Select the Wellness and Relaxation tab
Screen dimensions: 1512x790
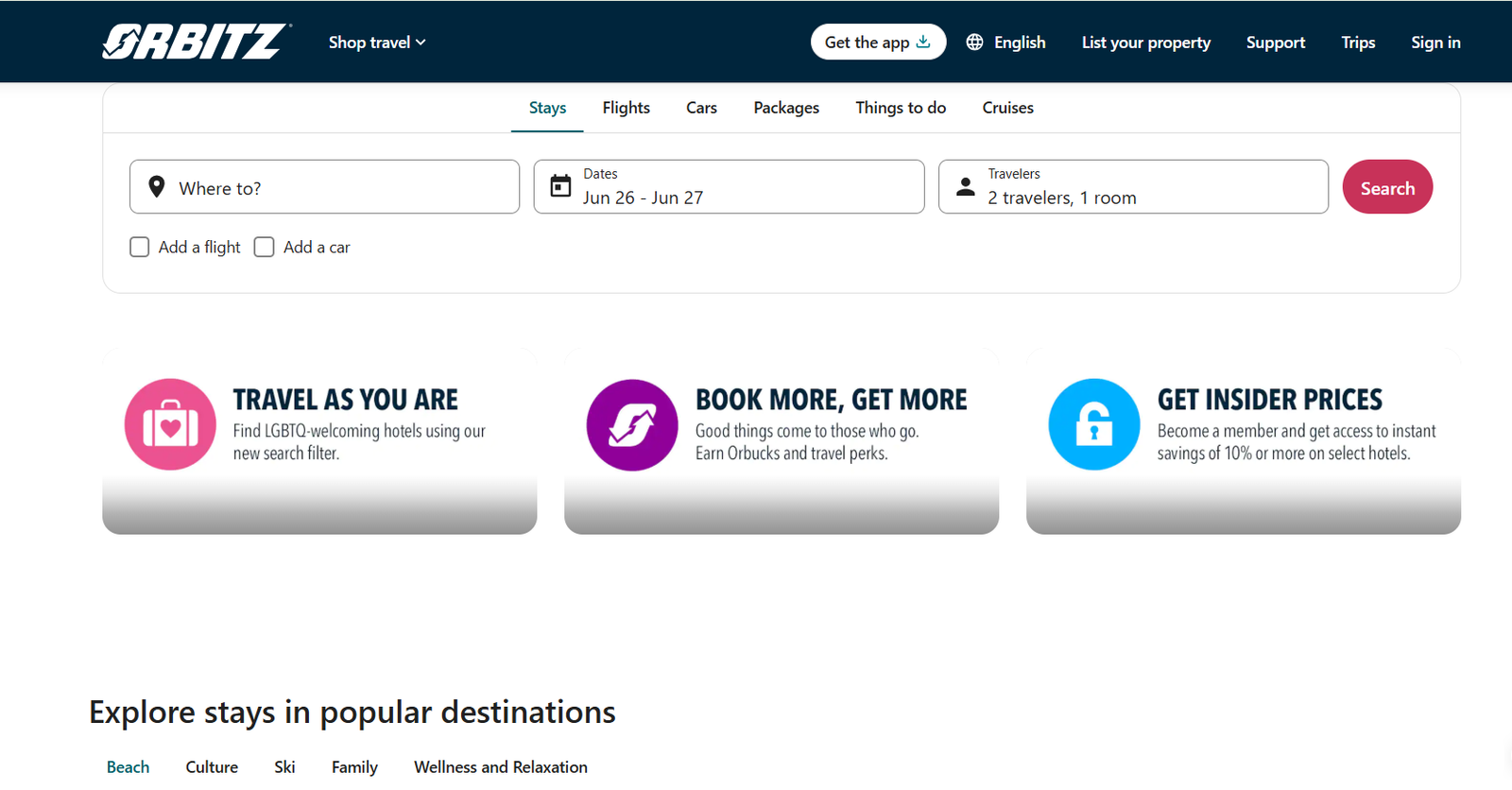click(x=501, y=767)
